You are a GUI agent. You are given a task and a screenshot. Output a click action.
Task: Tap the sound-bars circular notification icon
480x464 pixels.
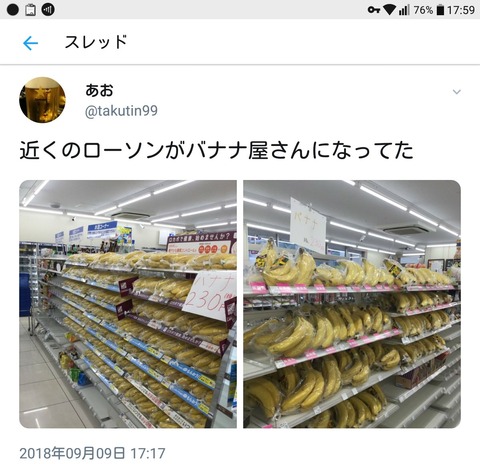[x=48, y=10]
